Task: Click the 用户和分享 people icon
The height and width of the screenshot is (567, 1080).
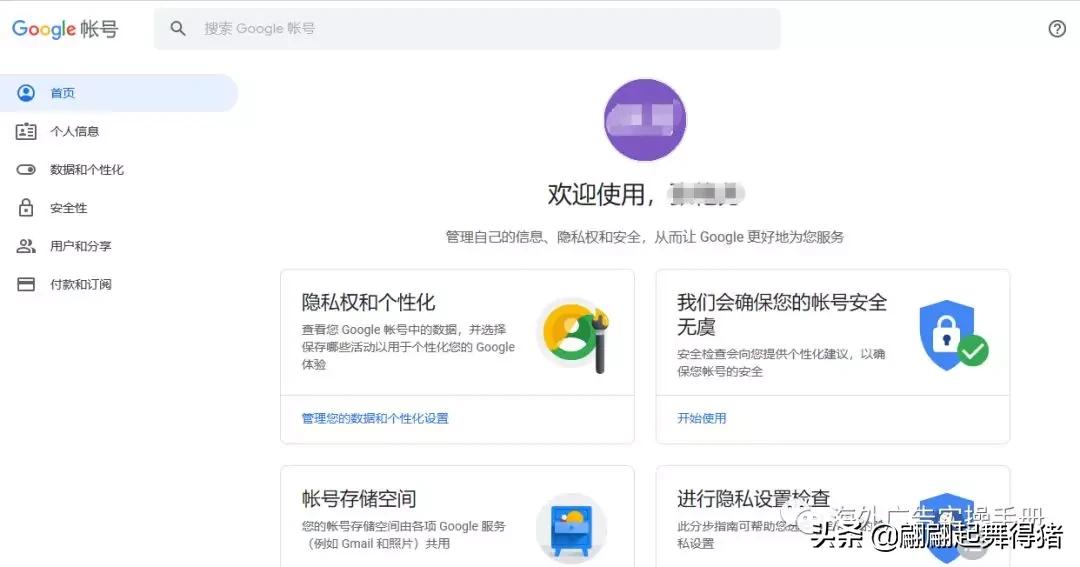Action: point(26,246)
